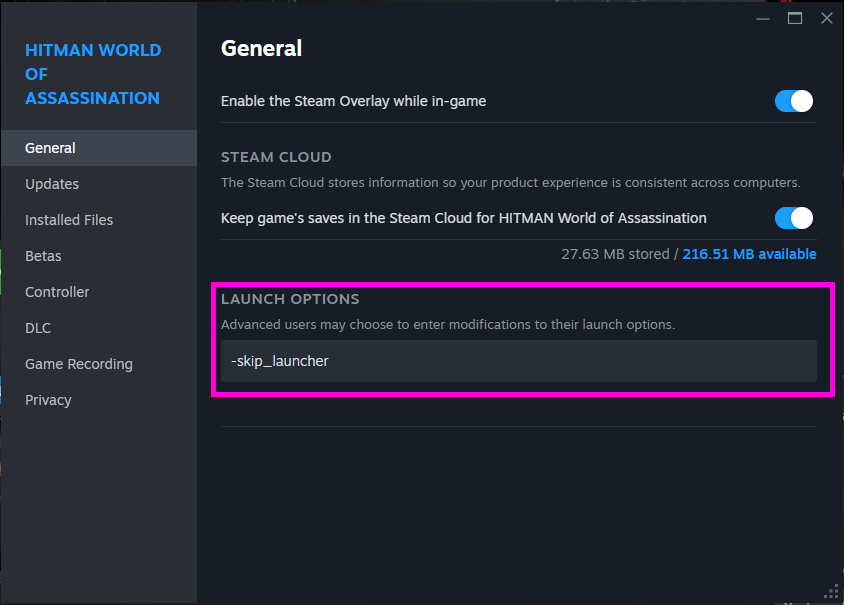Image resolution: width=844 pixels, height=605 pixels.
Task: Navigate to the Privacy tab
Action: (48, 400)
